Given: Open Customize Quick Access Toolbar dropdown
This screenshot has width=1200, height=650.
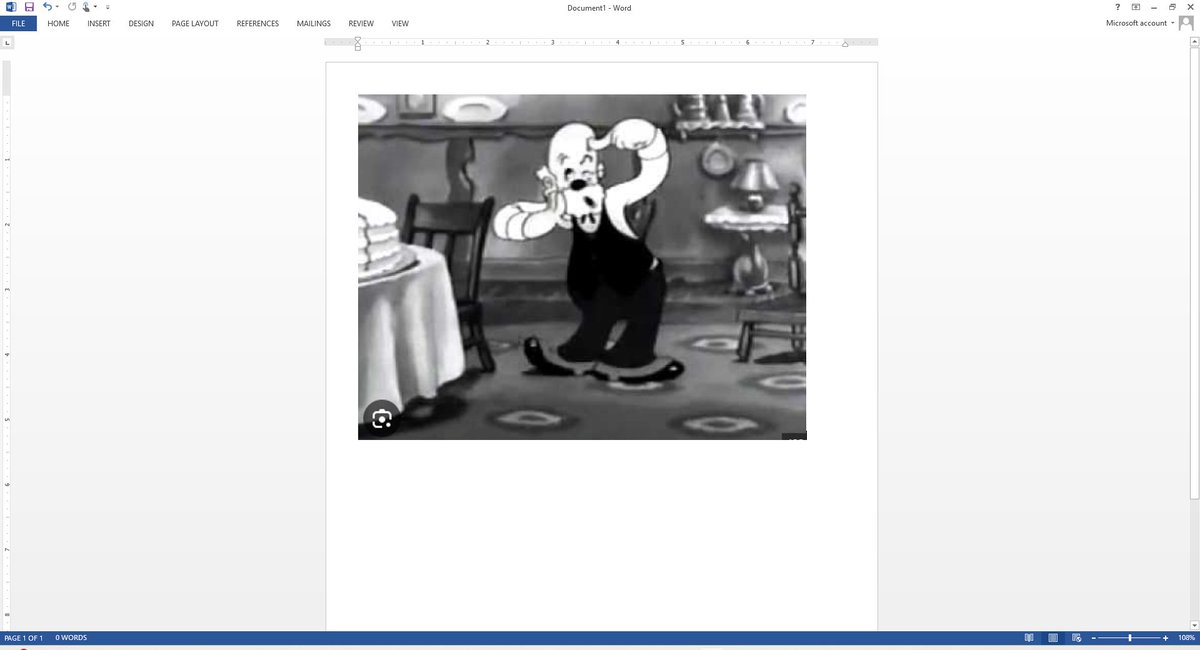Looking at the screenshot, I should 107,7.
